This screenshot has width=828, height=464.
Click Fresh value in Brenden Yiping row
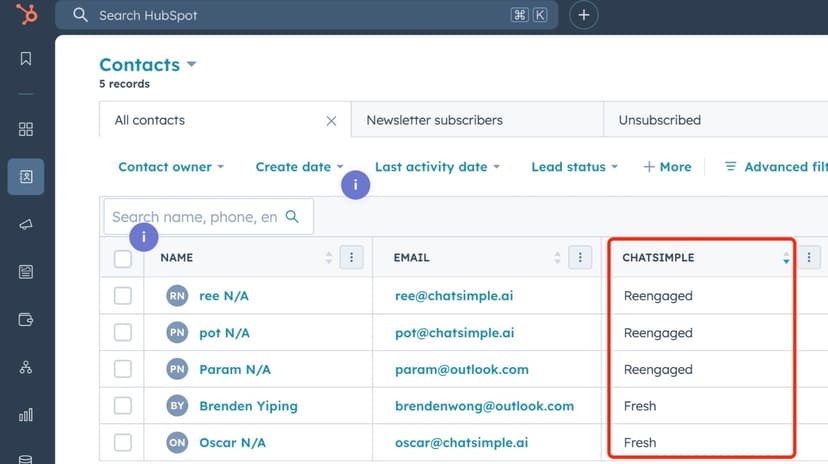click(640, 405)
